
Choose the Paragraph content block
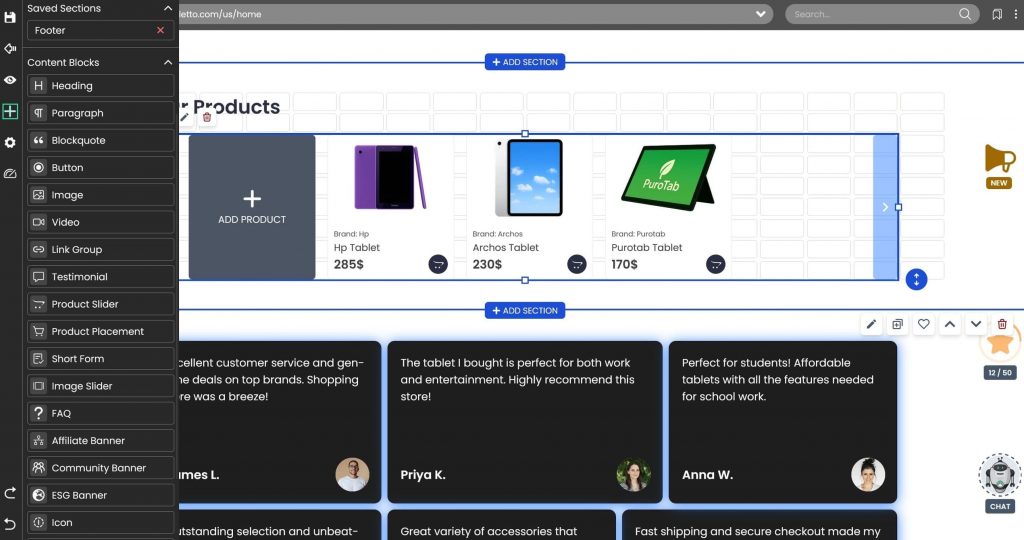point(101,113)
